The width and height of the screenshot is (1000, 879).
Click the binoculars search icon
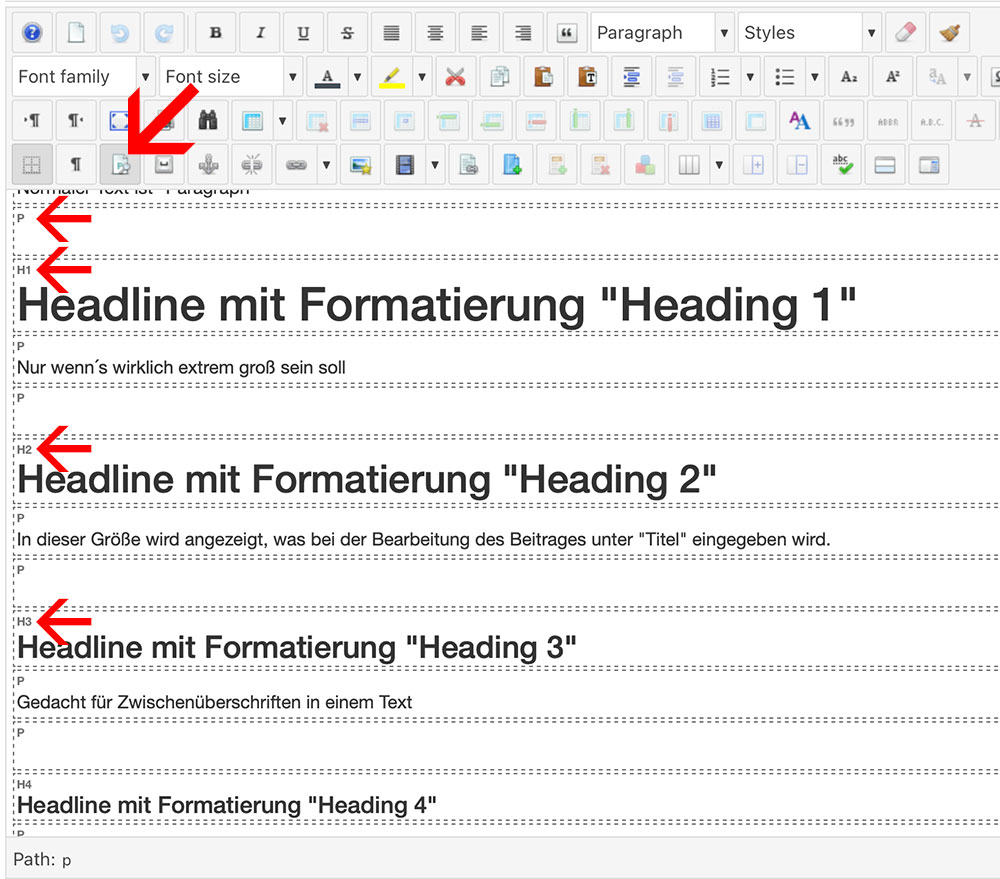(x=209, y=121)
